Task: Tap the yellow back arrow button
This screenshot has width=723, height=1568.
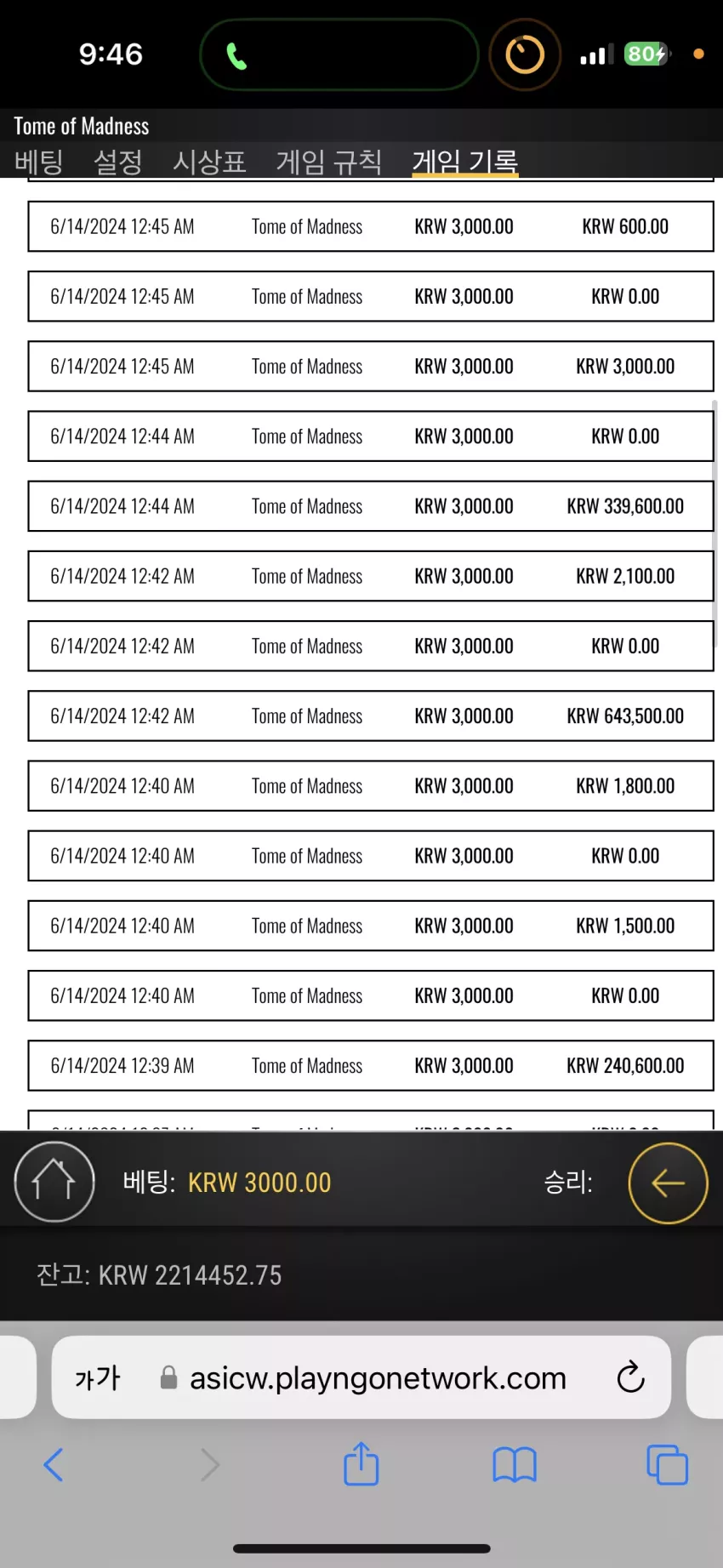Action: [x=668, y=1183]
